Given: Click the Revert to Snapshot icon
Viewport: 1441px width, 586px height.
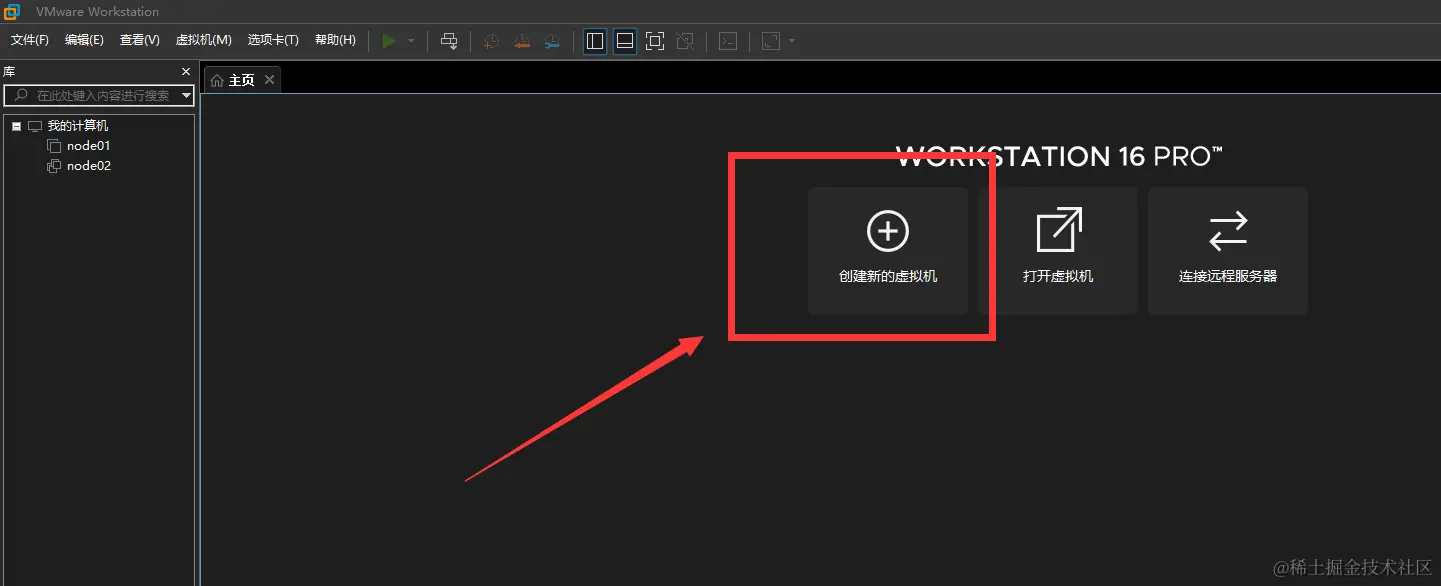Looking at the screenshot, I should 522,41.
